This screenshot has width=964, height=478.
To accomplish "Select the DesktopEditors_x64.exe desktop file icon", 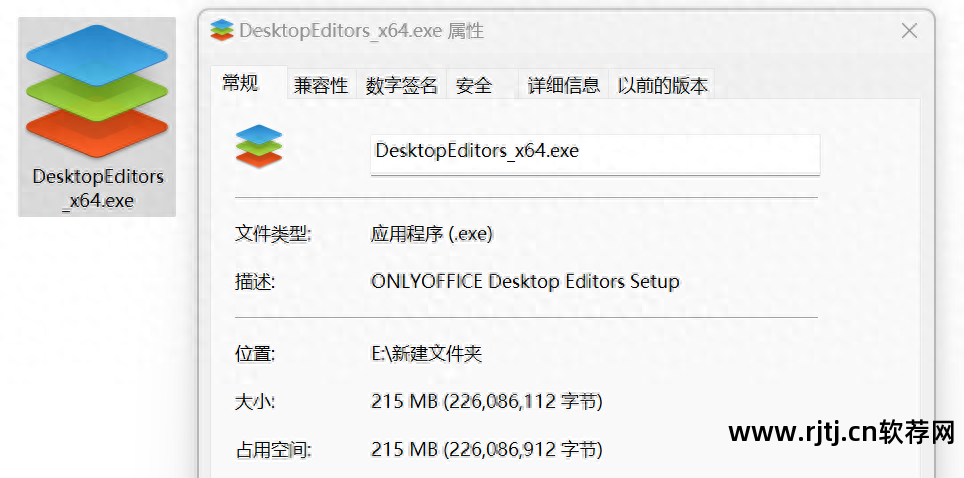I will point(97,91).
